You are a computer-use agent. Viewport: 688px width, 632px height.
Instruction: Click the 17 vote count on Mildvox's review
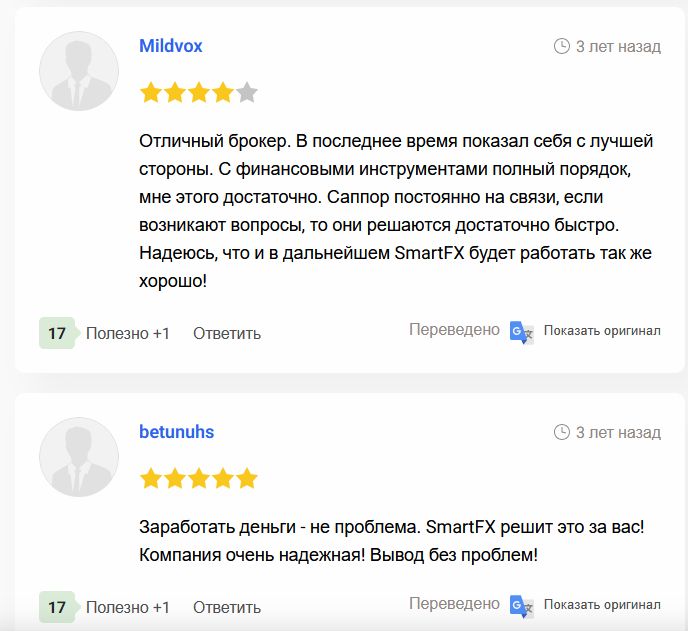(57, 333)
